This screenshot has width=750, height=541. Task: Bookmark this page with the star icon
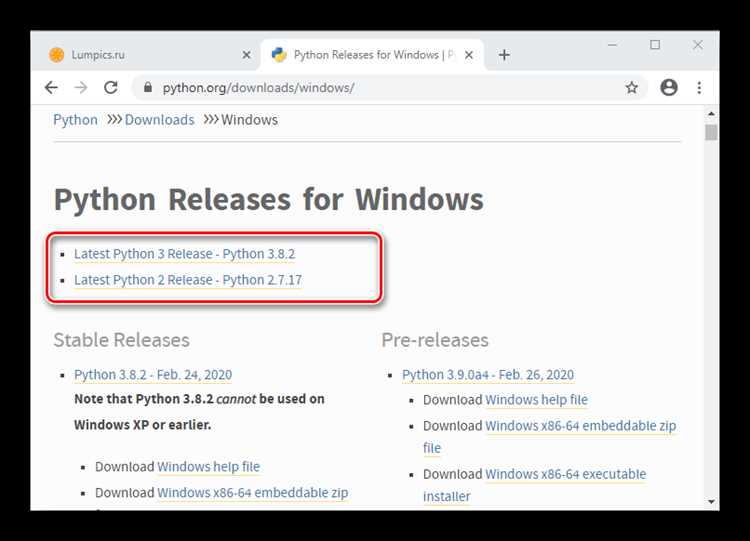pyautogui.click(x=632, y=88)
